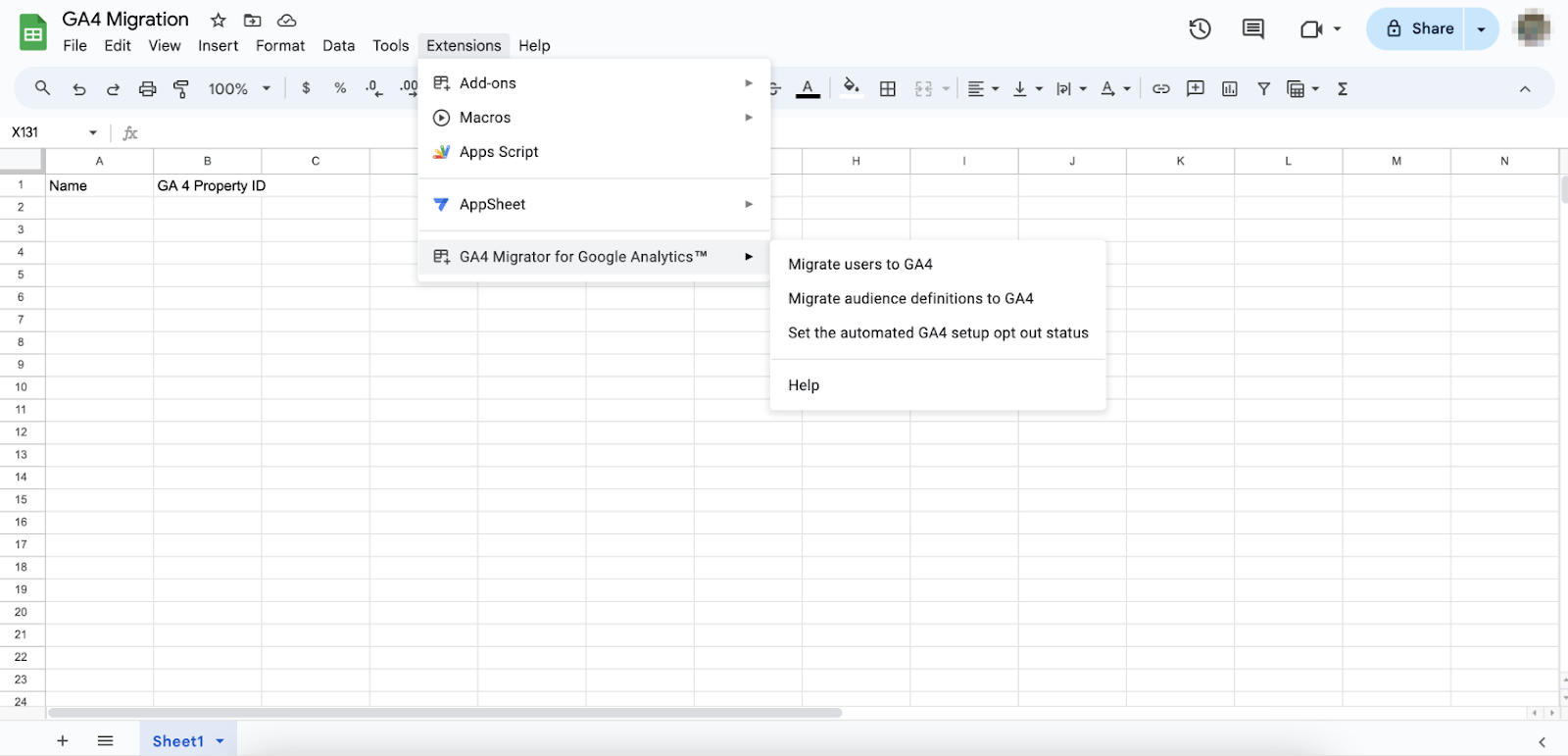Choose Migrate audience definitions to GA4
The height and width of the screenshot is (756, 1568).
(938, 299)
